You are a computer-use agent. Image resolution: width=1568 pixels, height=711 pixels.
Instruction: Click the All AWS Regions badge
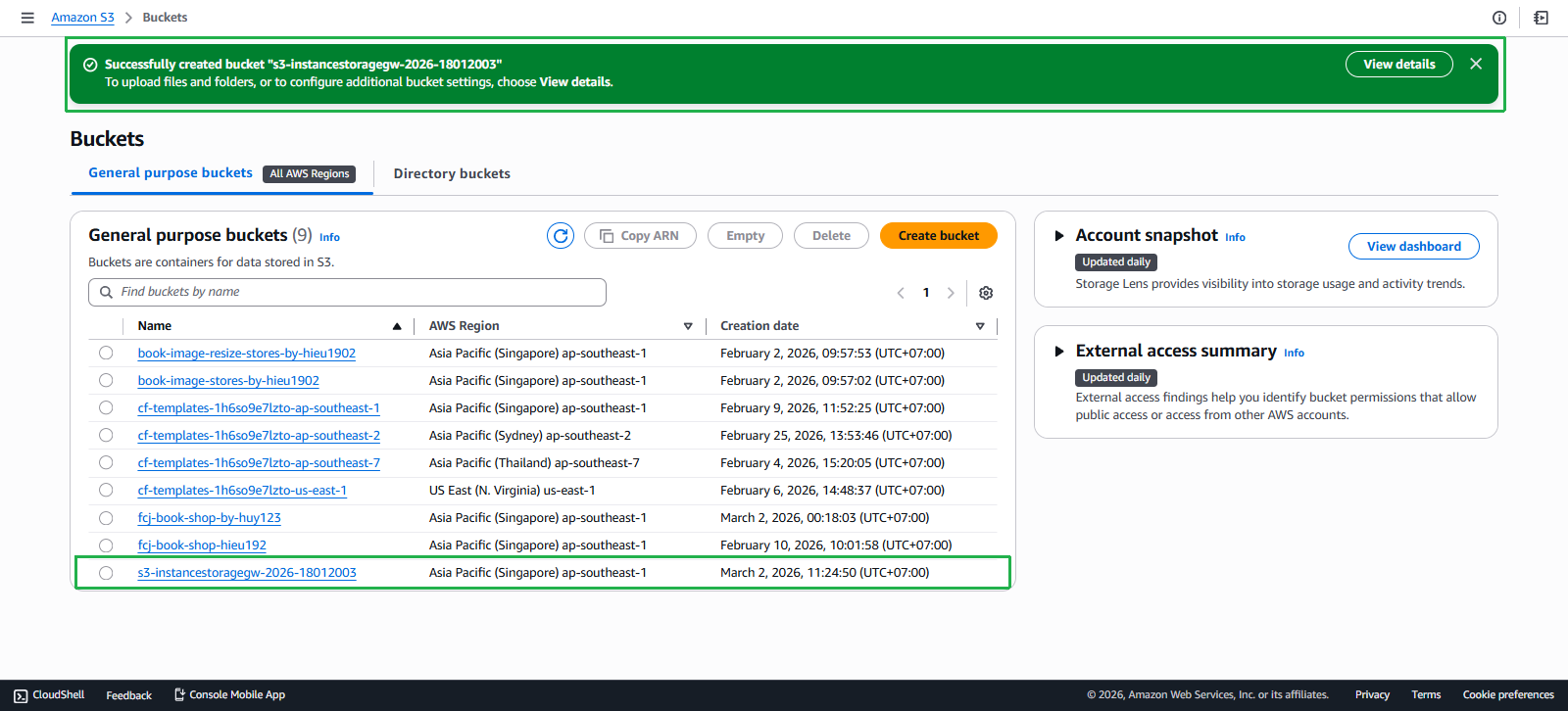310,174
